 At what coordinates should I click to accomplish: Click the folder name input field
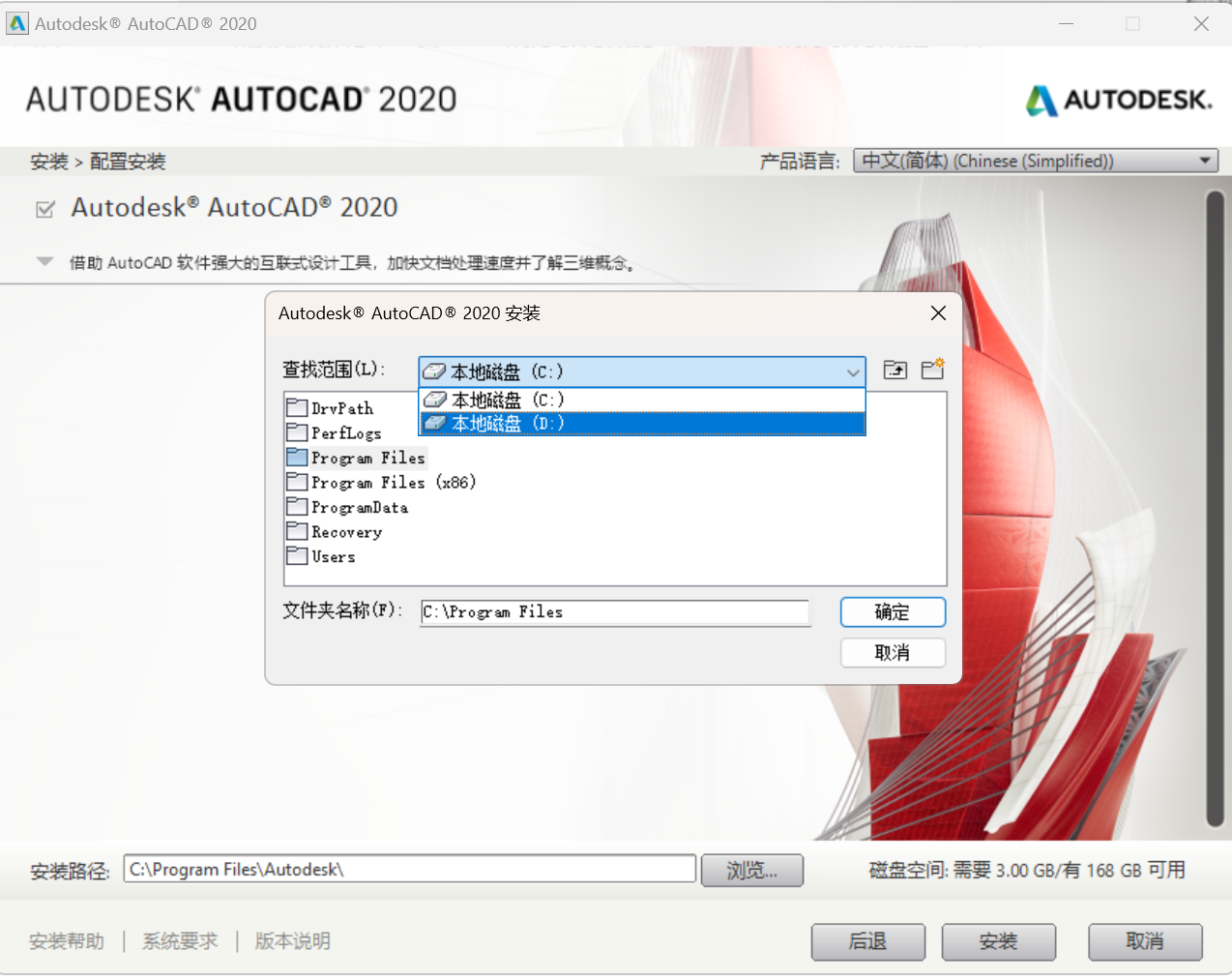615,612
